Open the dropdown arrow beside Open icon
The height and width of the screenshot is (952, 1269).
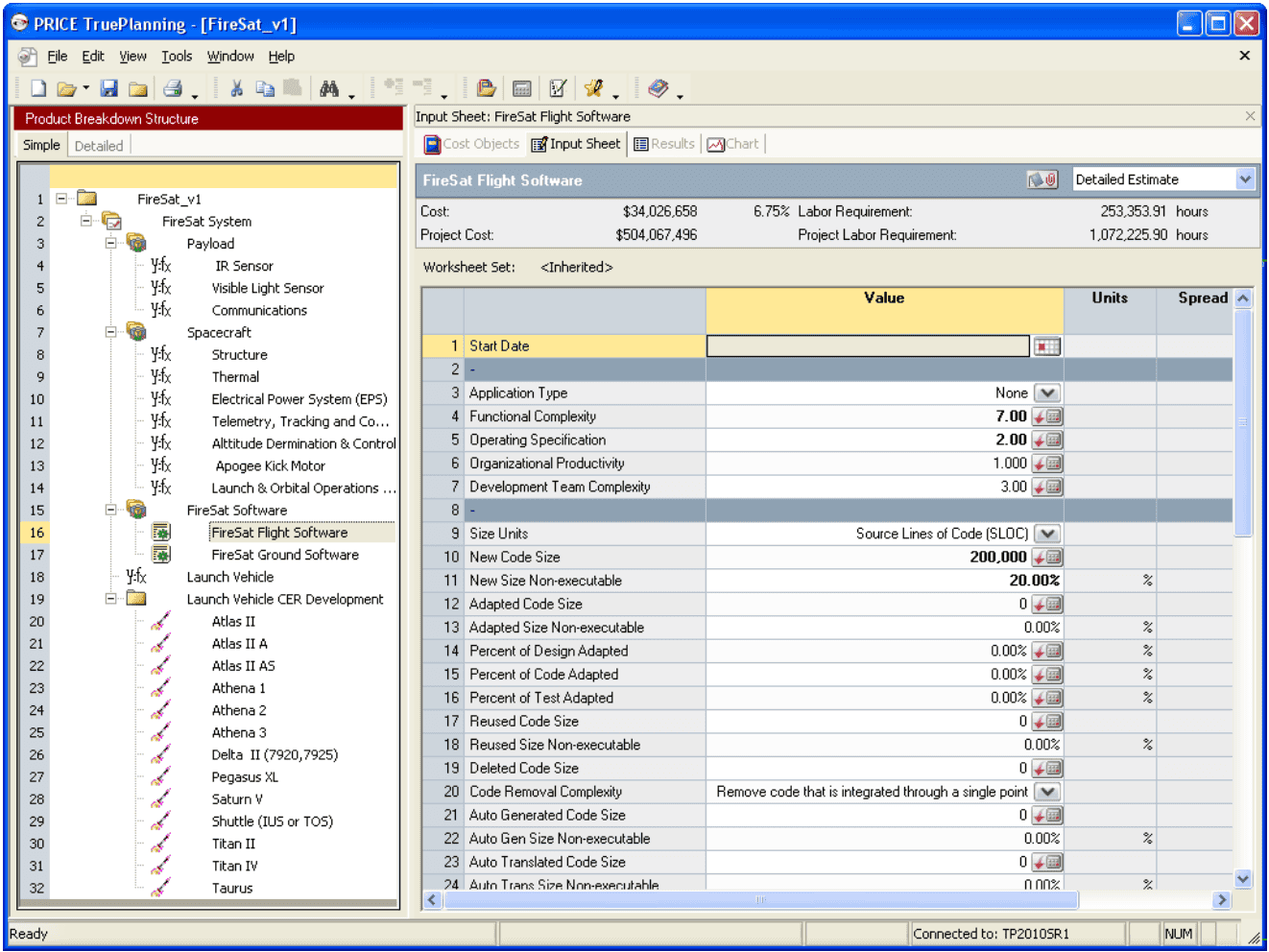(x=86, y=89)
